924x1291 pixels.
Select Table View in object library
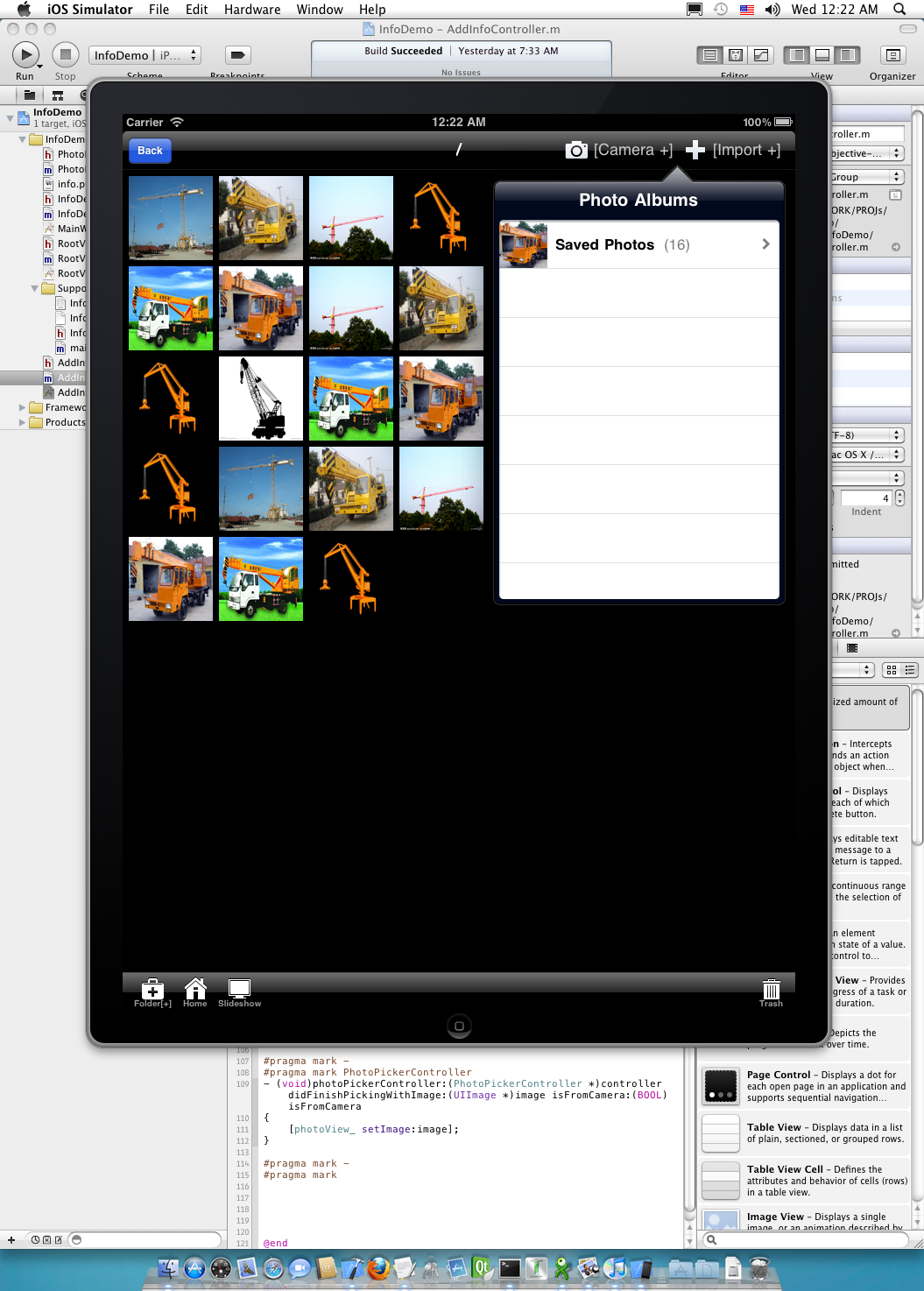805,1133
